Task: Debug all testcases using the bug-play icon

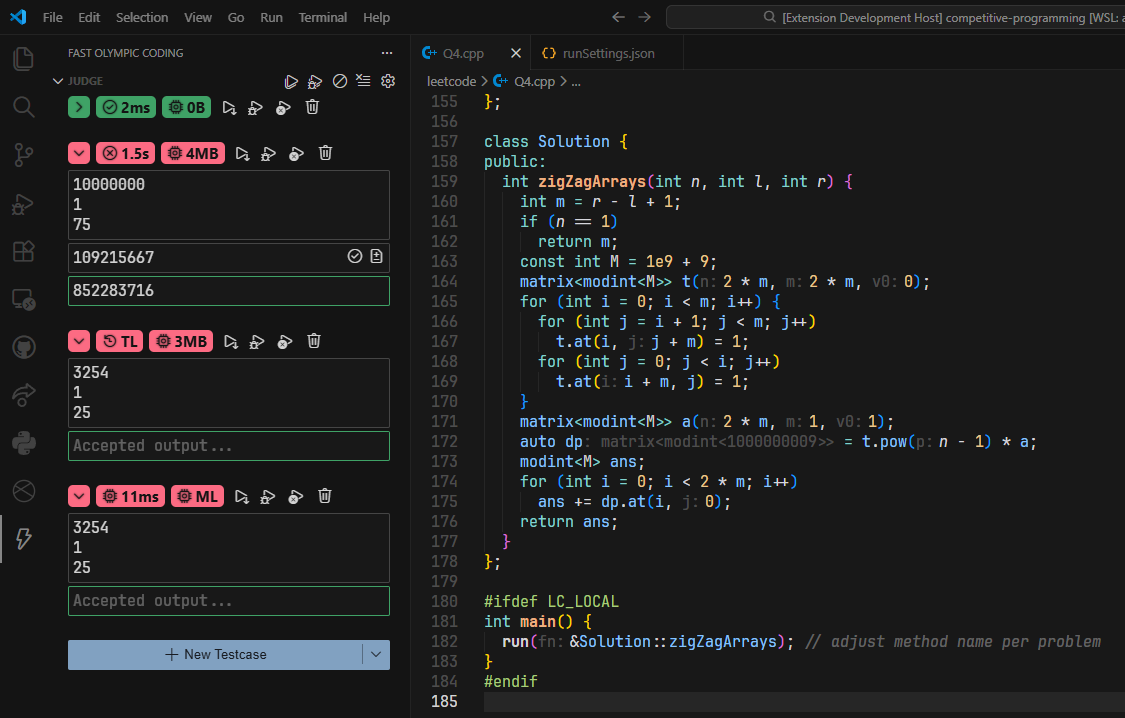Action: [315, 81]
